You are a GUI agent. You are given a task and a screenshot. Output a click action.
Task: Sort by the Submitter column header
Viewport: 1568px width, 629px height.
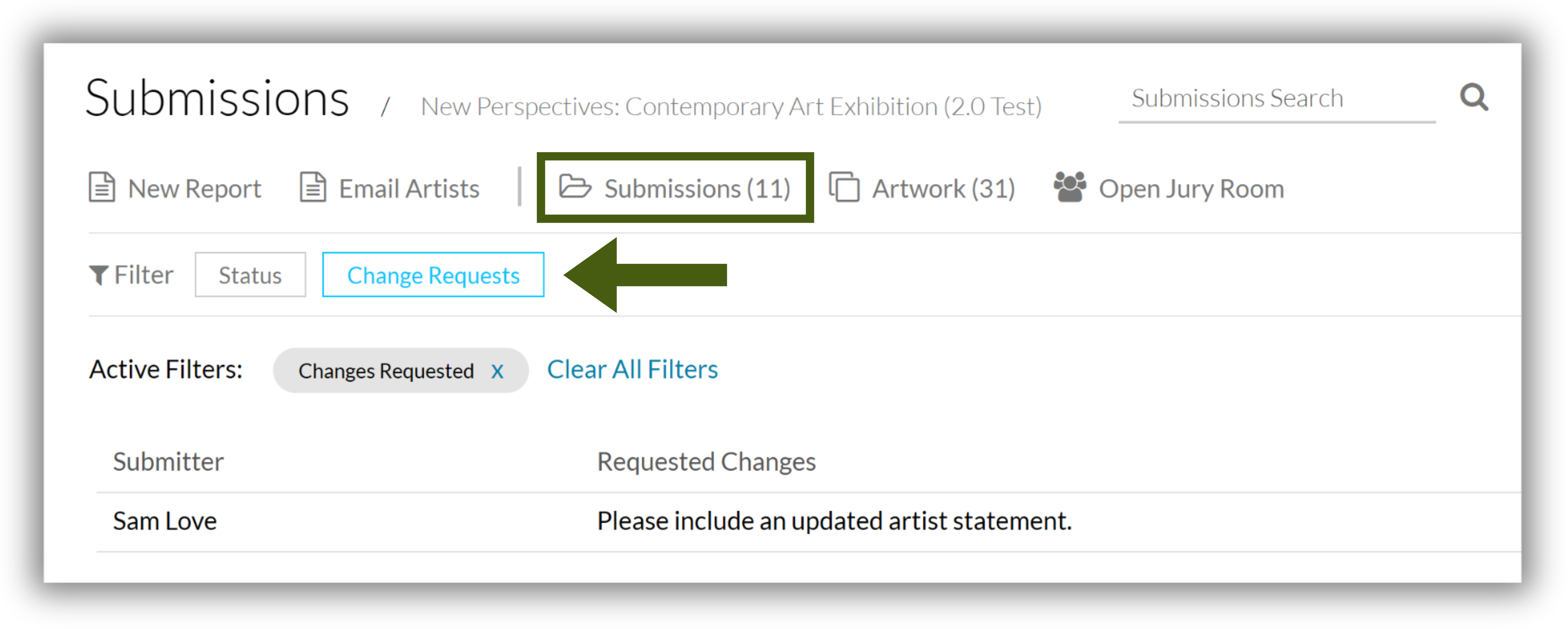click(x=168, y=462)
